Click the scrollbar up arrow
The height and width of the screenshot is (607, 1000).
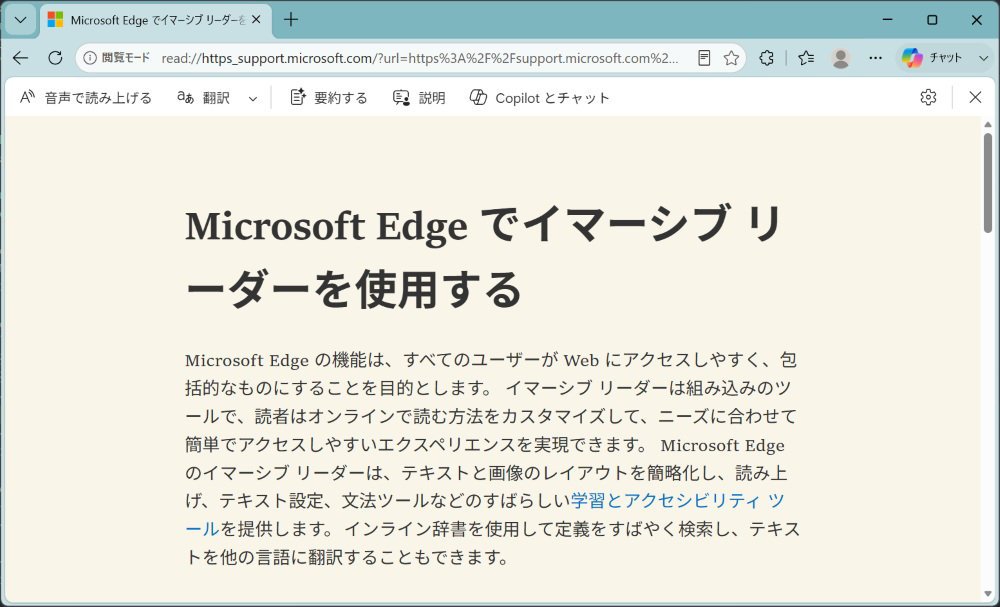click(x=988, y=124)
